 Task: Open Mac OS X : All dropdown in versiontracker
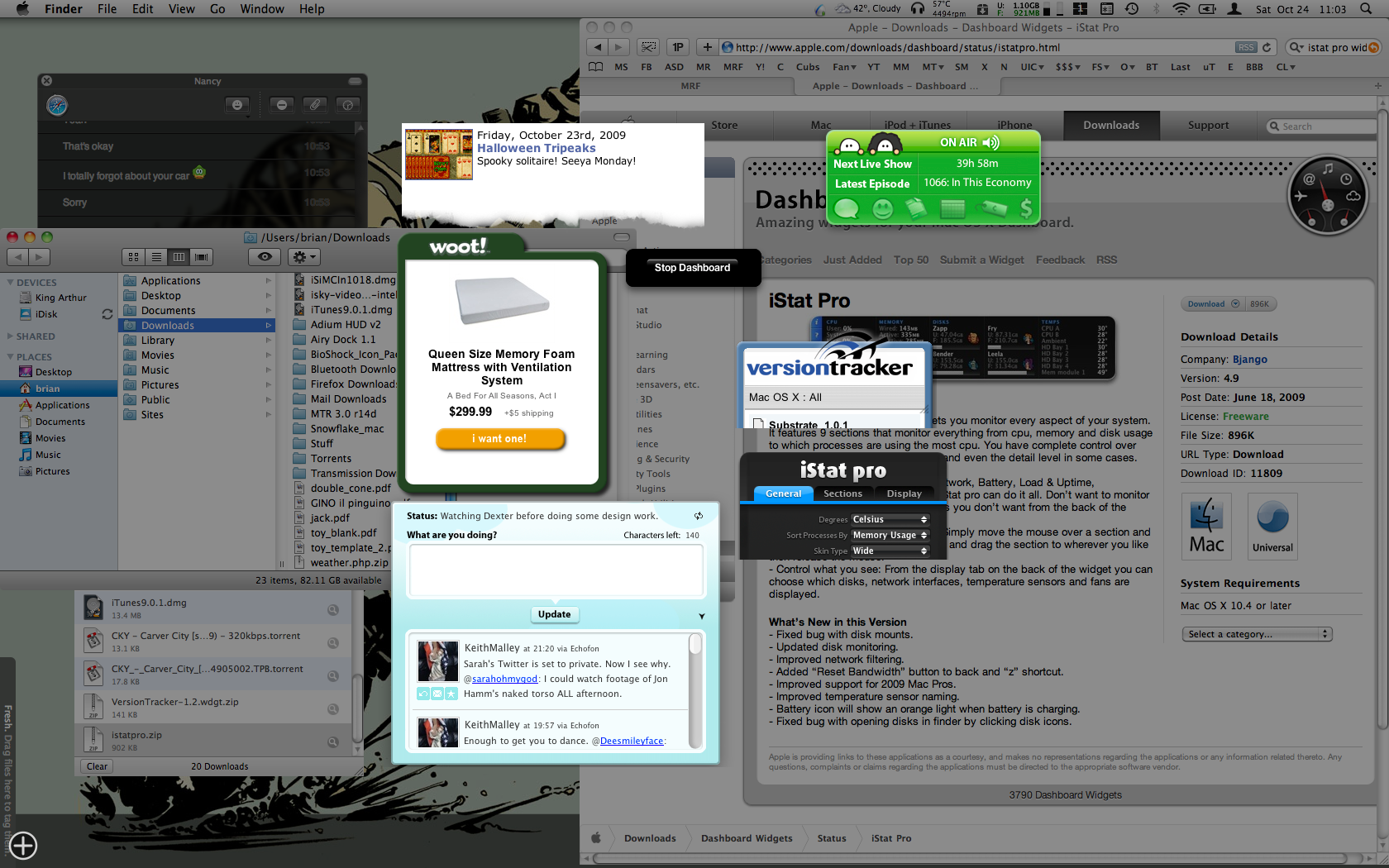coord(835,398)
